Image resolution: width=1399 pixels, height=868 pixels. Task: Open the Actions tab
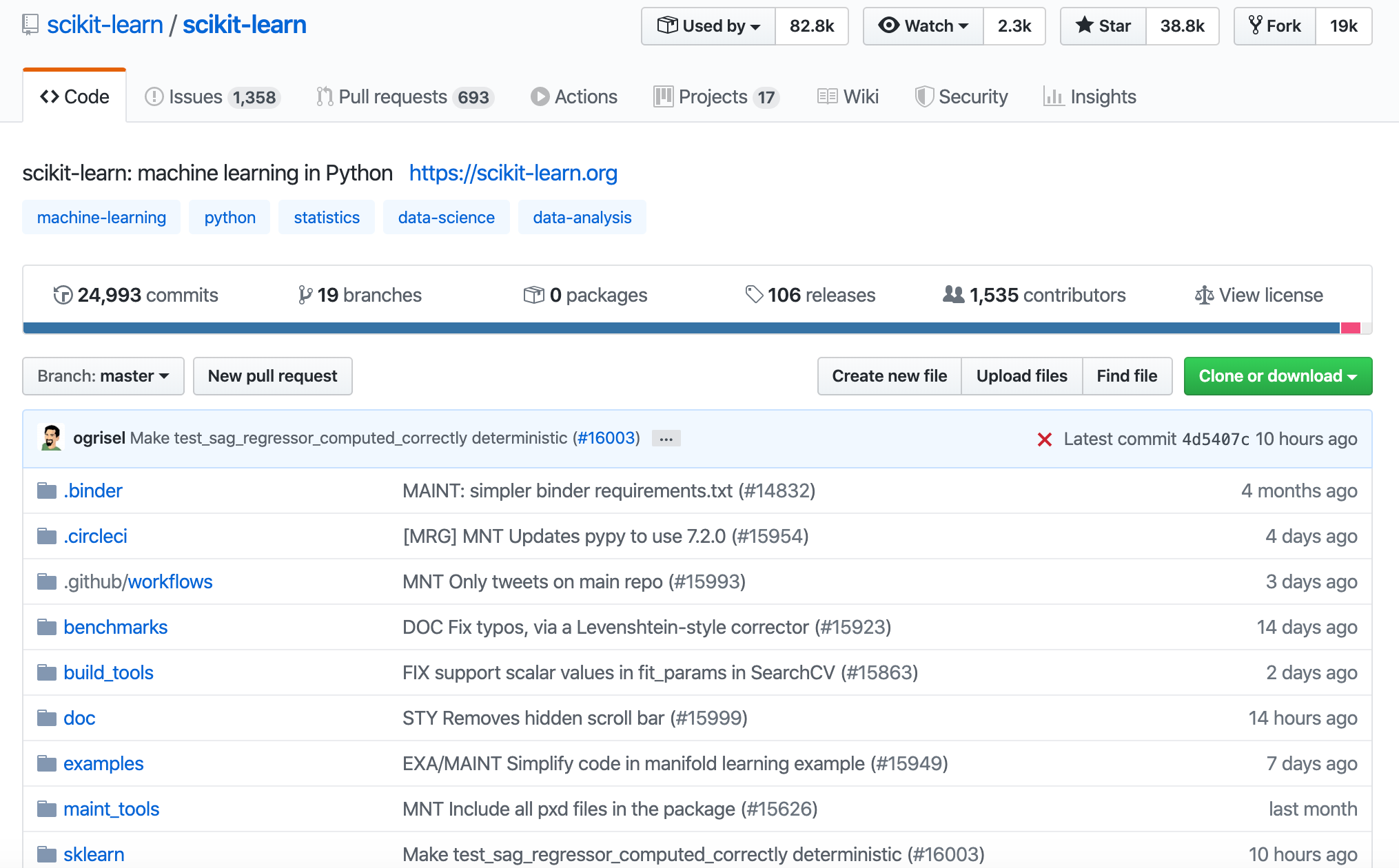point(574,96)
